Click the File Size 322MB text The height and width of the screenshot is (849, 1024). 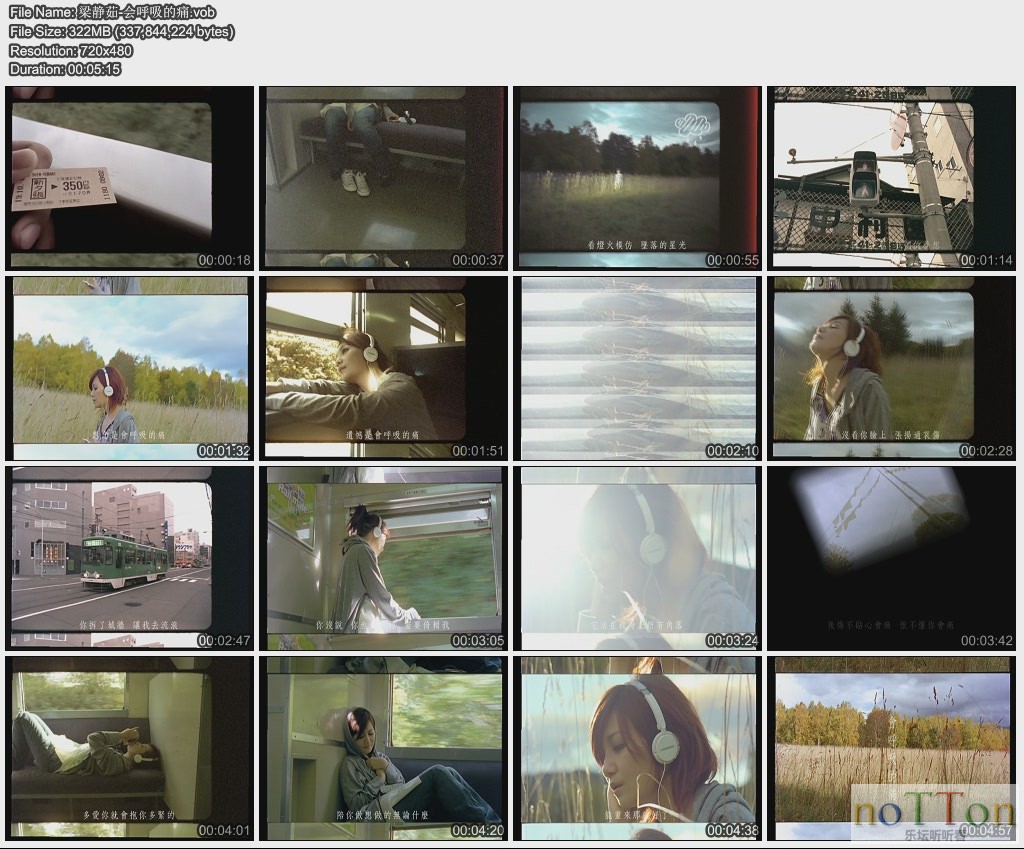pos(121,31)
